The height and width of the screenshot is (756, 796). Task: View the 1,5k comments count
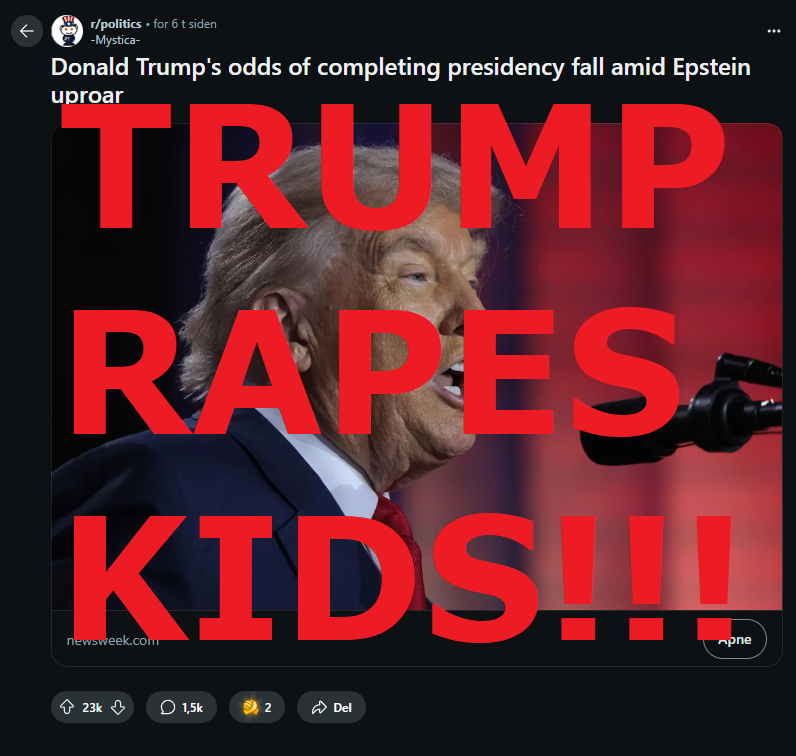click(192, 708)
